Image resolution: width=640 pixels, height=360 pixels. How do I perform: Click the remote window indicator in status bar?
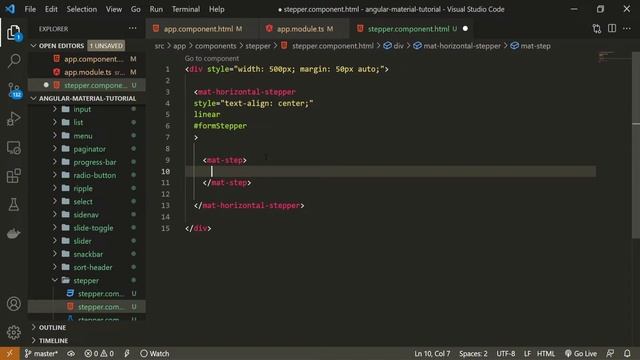9,353
